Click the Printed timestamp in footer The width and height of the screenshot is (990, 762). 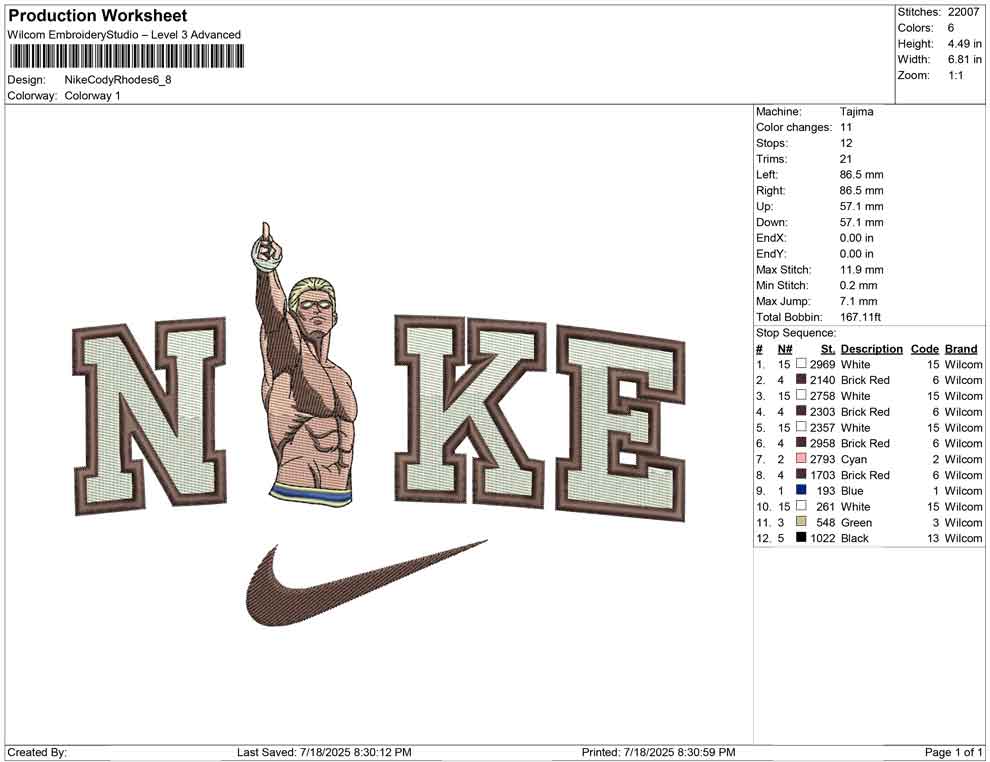click(x=658, y=752)
